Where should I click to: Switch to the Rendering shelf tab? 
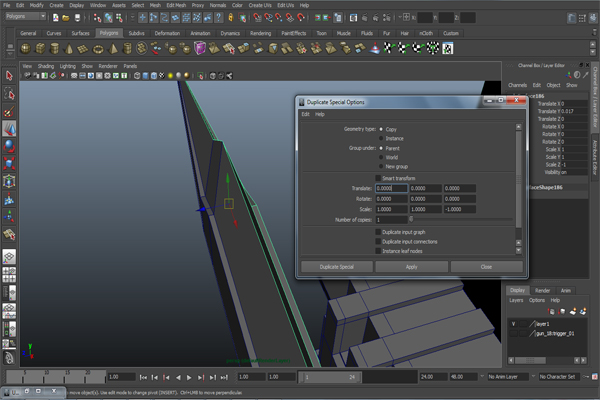click(261, 33)
